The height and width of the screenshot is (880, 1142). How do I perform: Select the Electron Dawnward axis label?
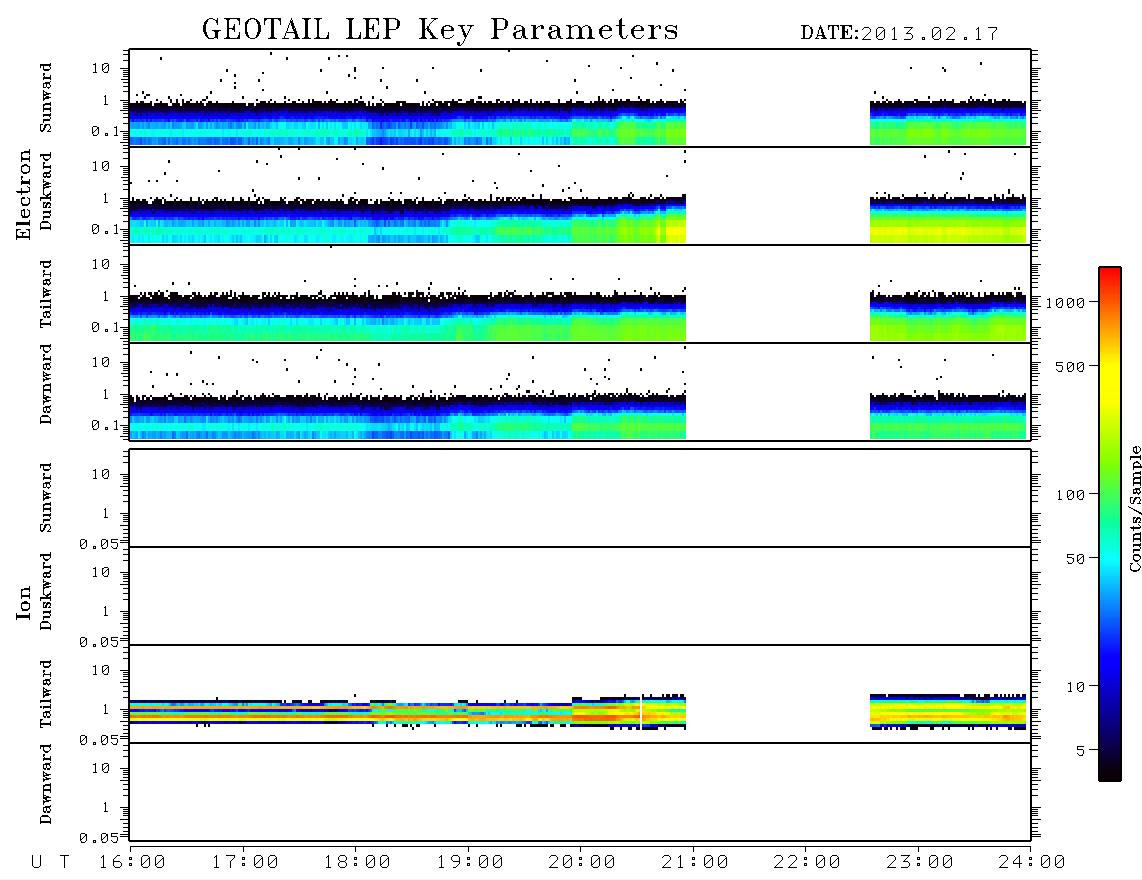tap(46, 385)
